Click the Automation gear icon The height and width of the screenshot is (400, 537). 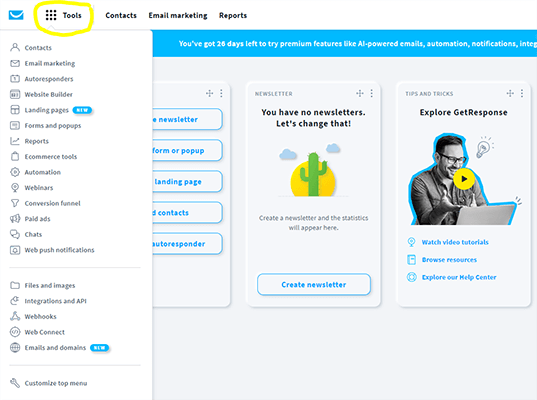tap(15, 172)
